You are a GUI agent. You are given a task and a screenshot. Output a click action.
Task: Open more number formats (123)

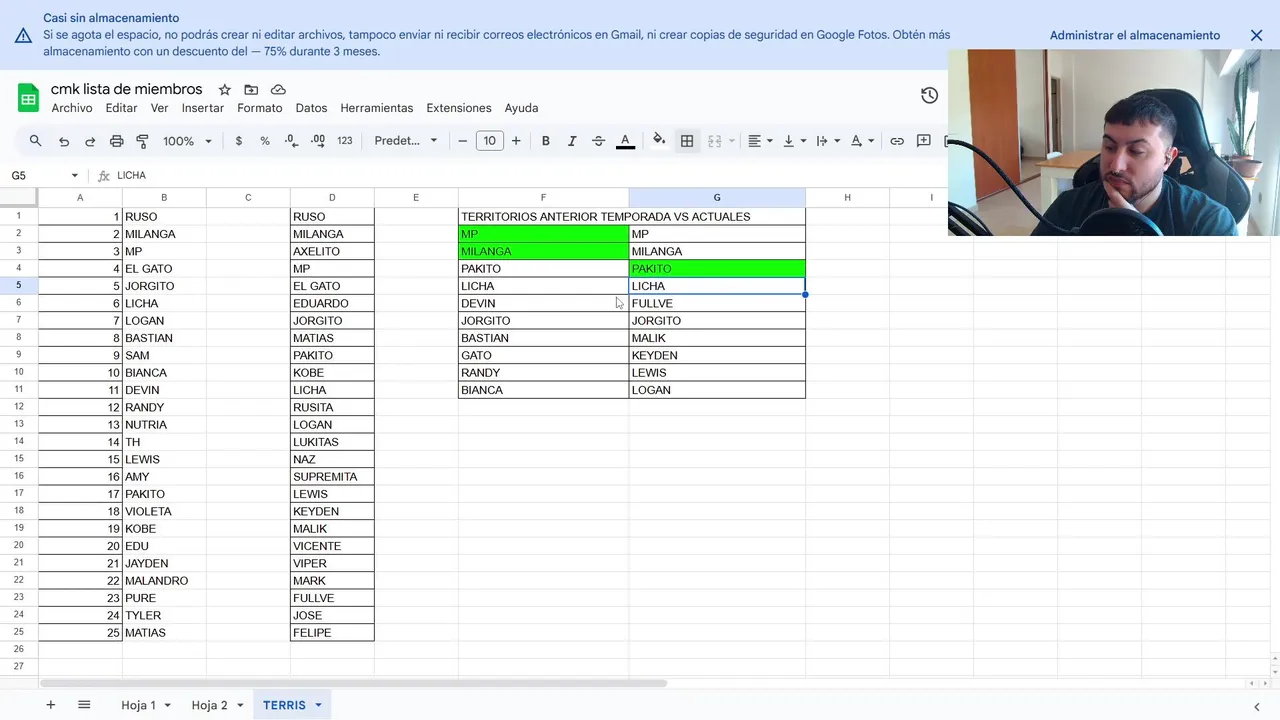(345, 141)
